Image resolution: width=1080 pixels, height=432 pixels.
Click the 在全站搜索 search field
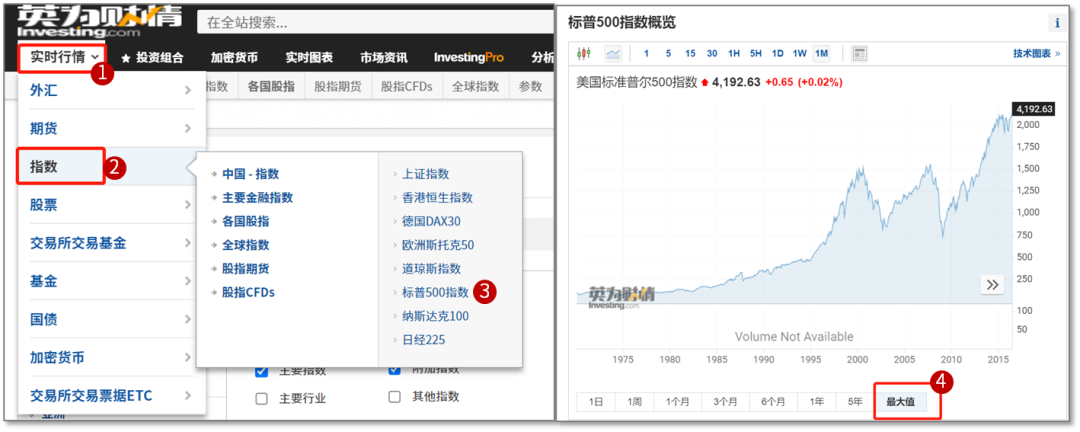[375, 22]
